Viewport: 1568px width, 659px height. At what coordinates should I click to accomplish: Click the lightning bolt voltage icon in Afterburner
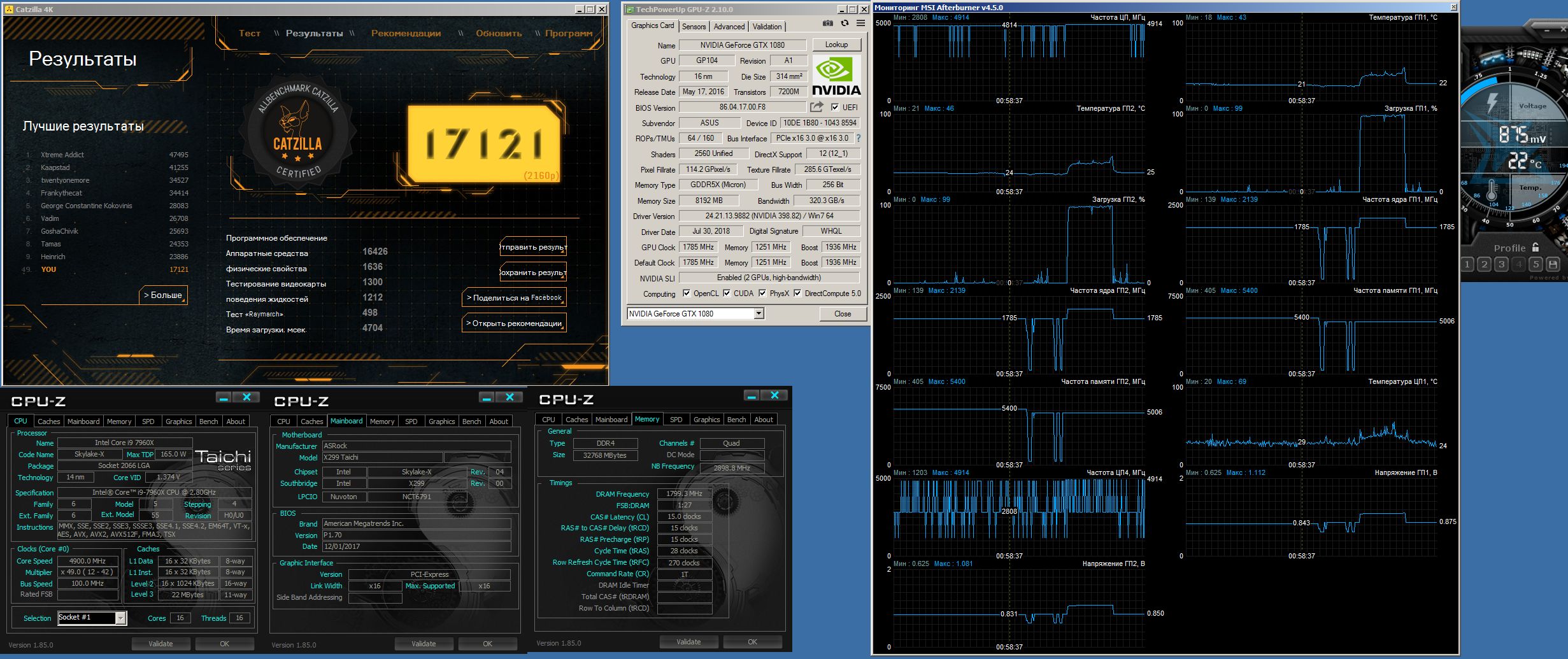pos(1493,103)
